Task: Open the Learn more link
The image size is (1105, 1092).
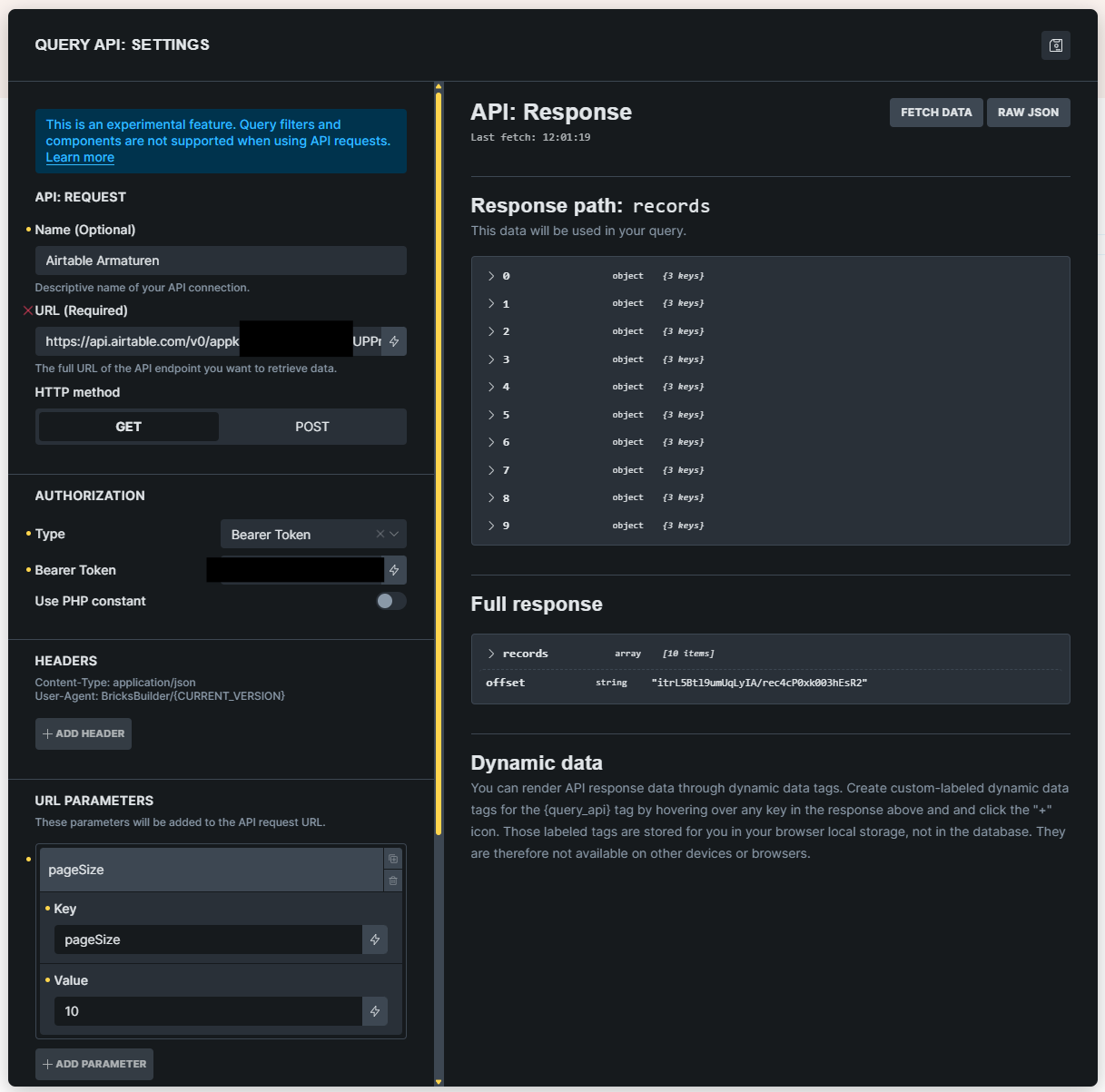Action: (x=80, y=157)
